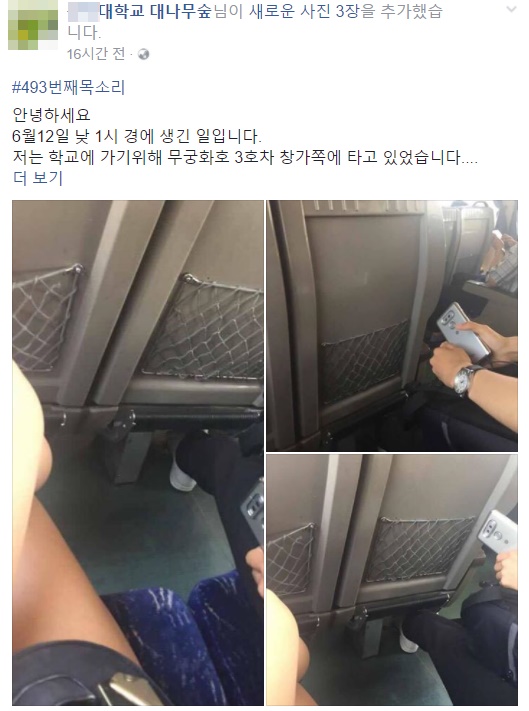The height and width of the screenshot is (711, 529).
Task: Click the white shoe in the large photo
Action: [181, 478]
